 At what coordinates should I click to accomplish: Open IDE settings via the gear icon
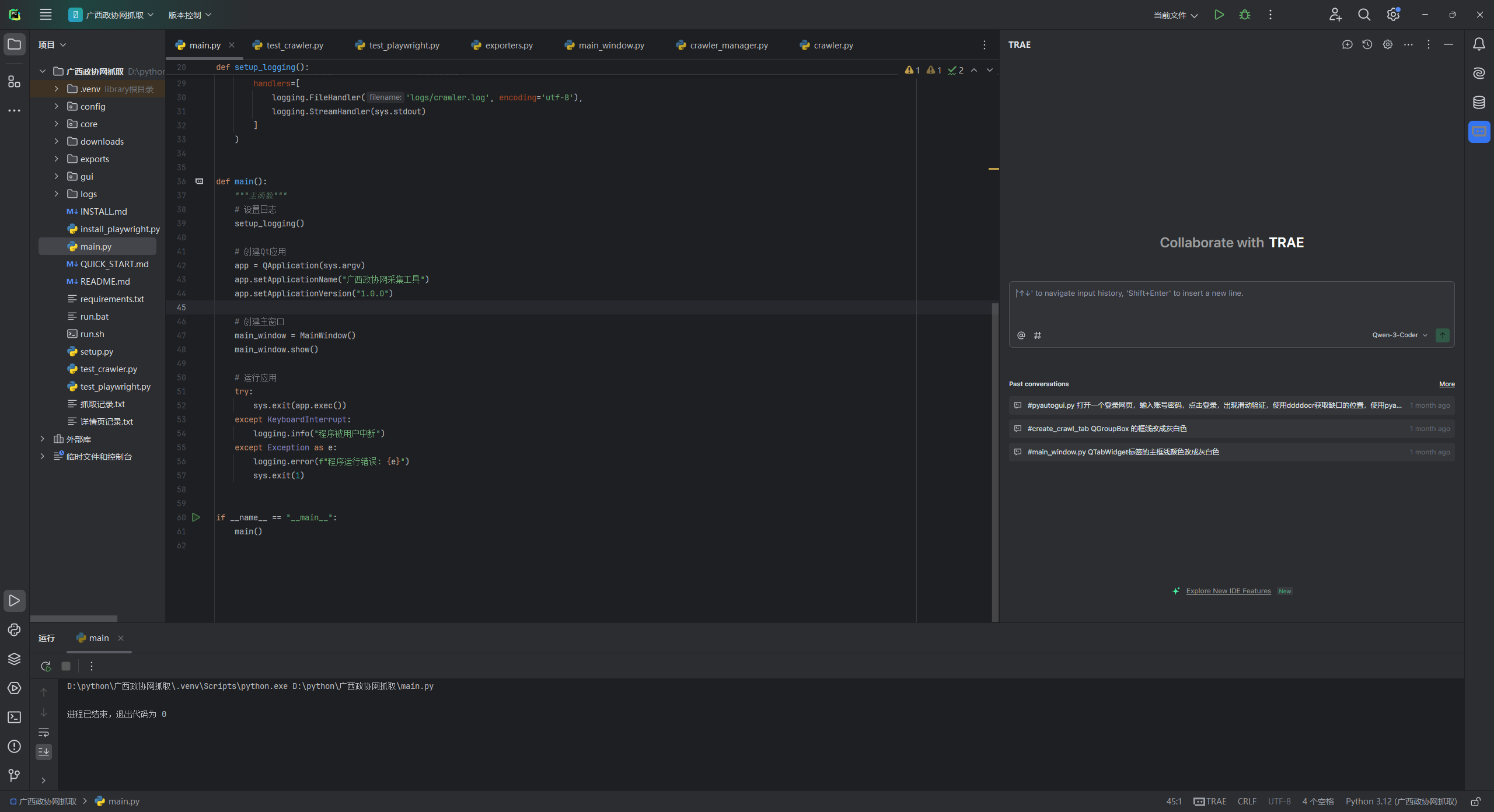(1393, 15)
